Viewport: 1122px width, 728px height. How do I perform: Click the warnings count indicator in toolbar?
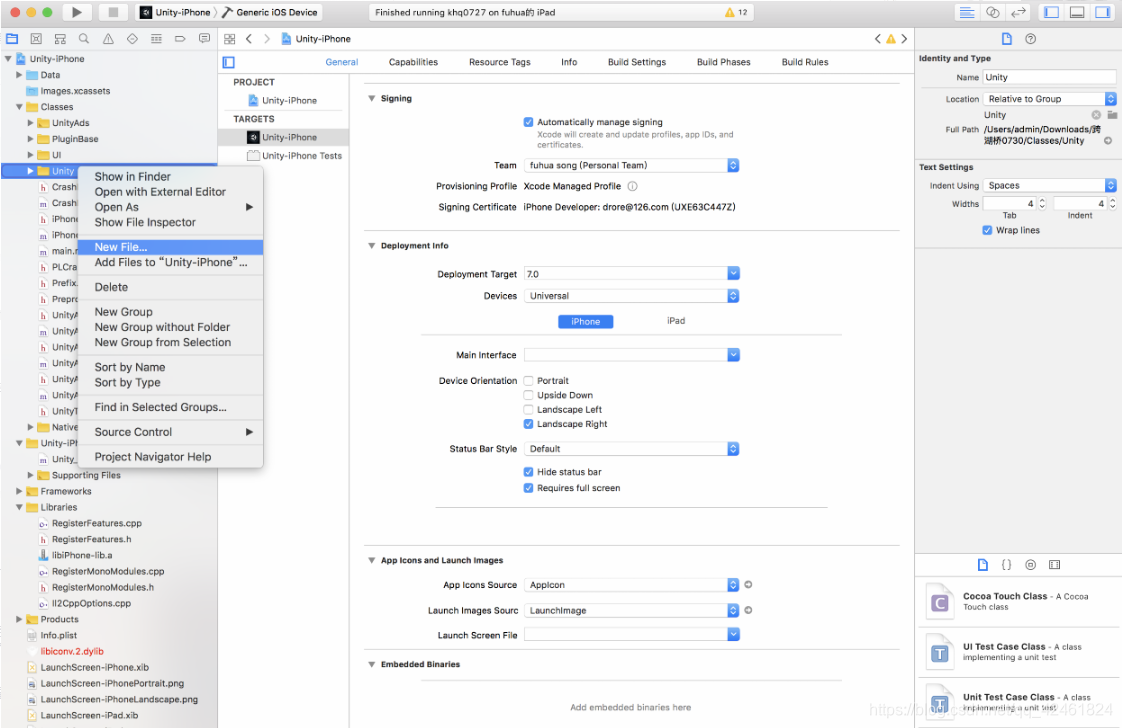point(736,12)
